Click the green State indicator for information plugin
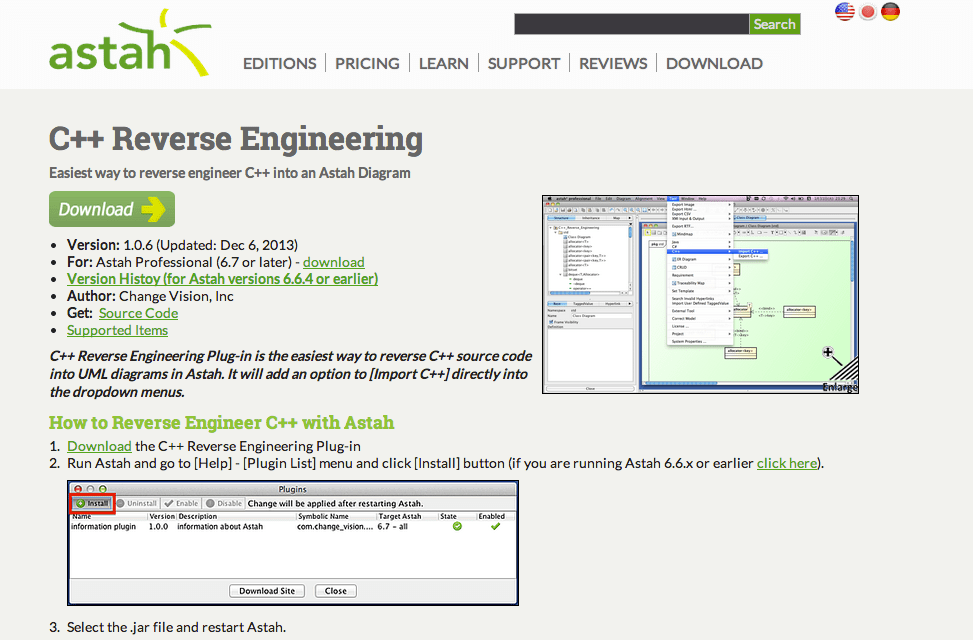 click(x=456, y=526)
